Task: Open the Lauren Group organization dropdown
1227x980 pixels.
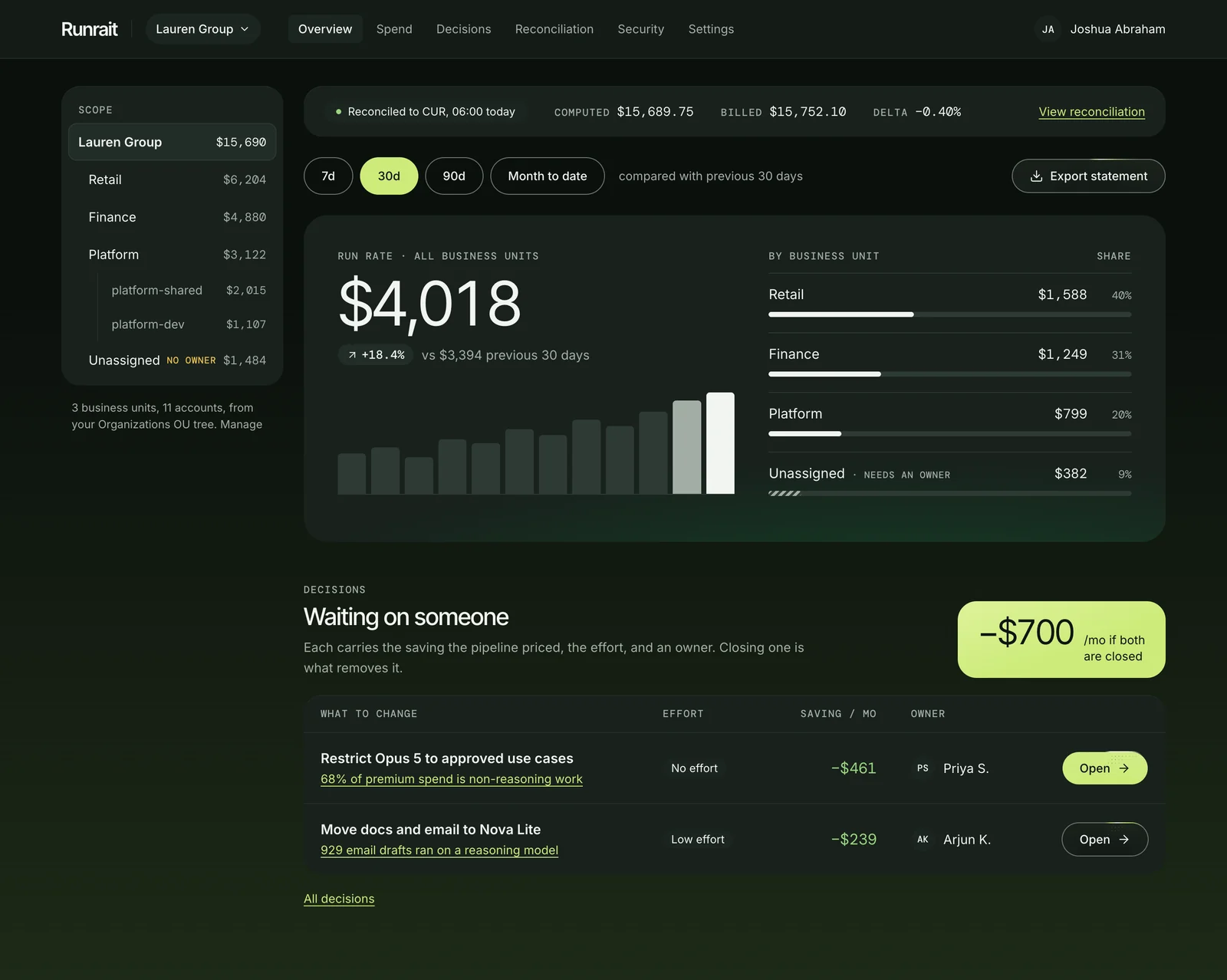Action: (x=202, y=29)
